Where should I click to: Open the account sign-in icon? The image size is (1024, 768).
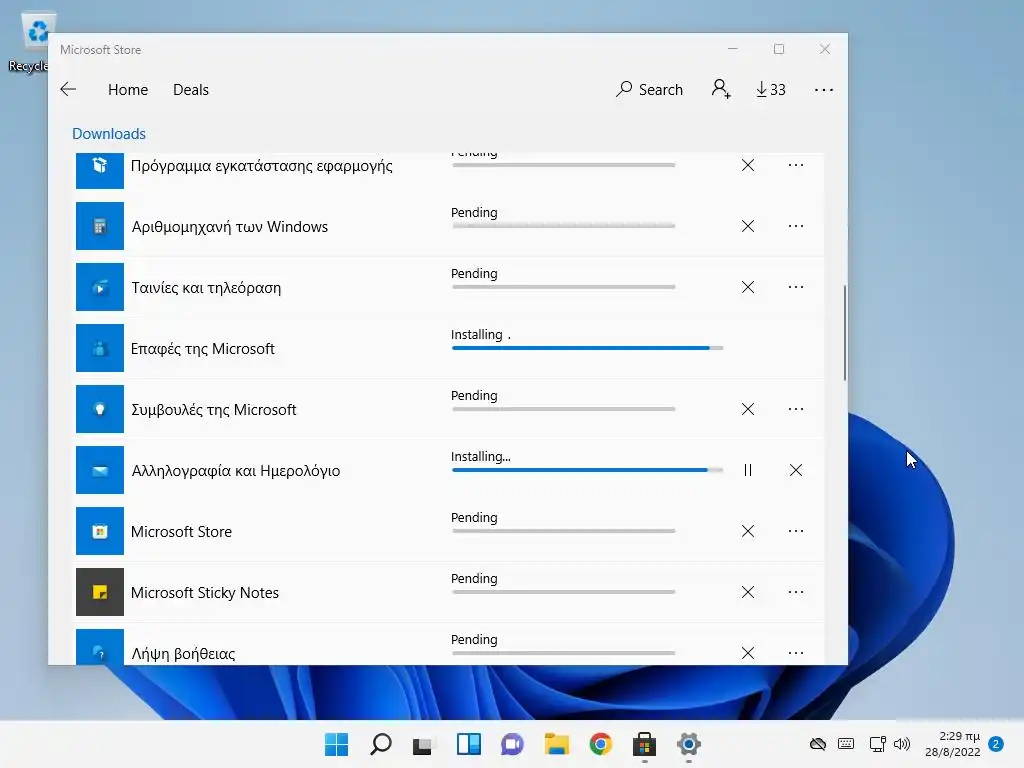[721, 89]
